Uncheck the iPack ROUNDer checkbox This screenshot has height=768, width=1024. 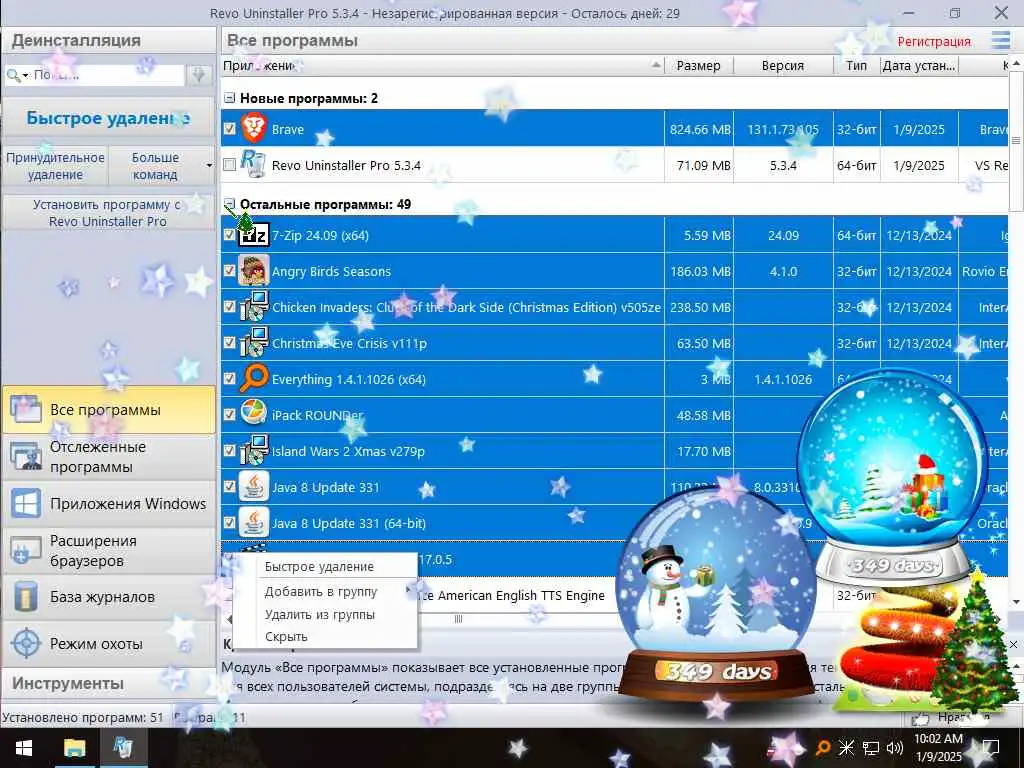coord(229,414)
